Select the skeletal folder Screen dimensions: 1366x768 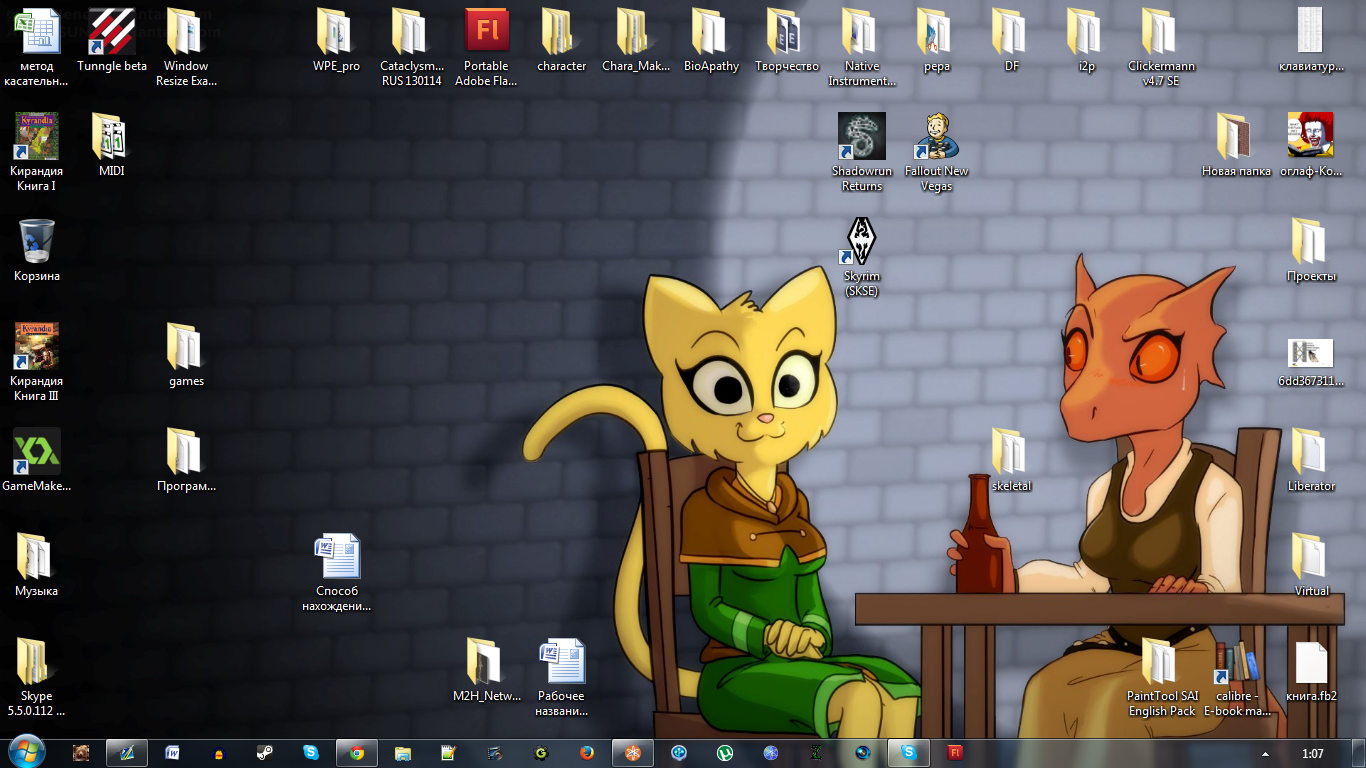pos(1011,460)
